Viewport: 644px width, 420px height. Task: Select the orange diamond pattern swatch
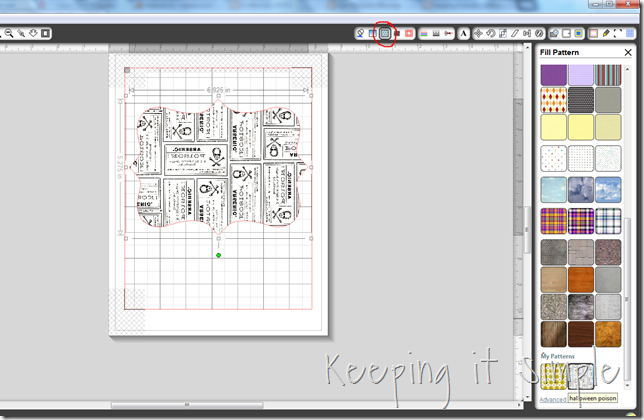click(553, 99)
